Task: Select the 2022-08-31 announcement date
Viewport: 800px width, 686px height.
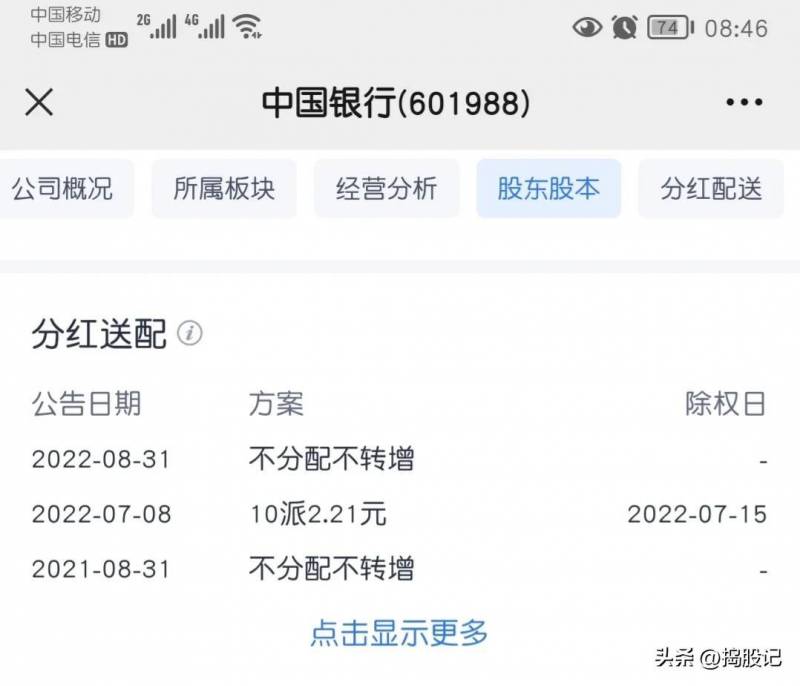Action: click(x=101, y=459)
